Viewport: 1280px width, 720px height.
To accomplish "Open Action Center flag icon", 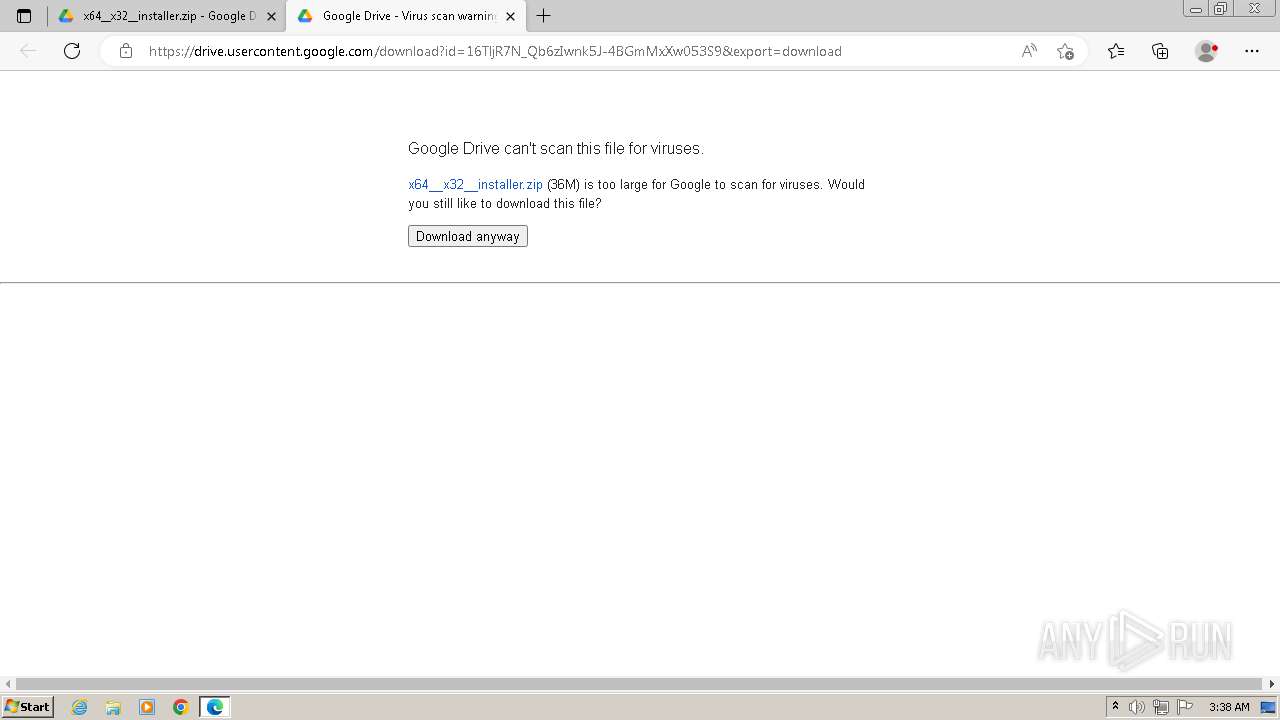I will pos(1185,707).
